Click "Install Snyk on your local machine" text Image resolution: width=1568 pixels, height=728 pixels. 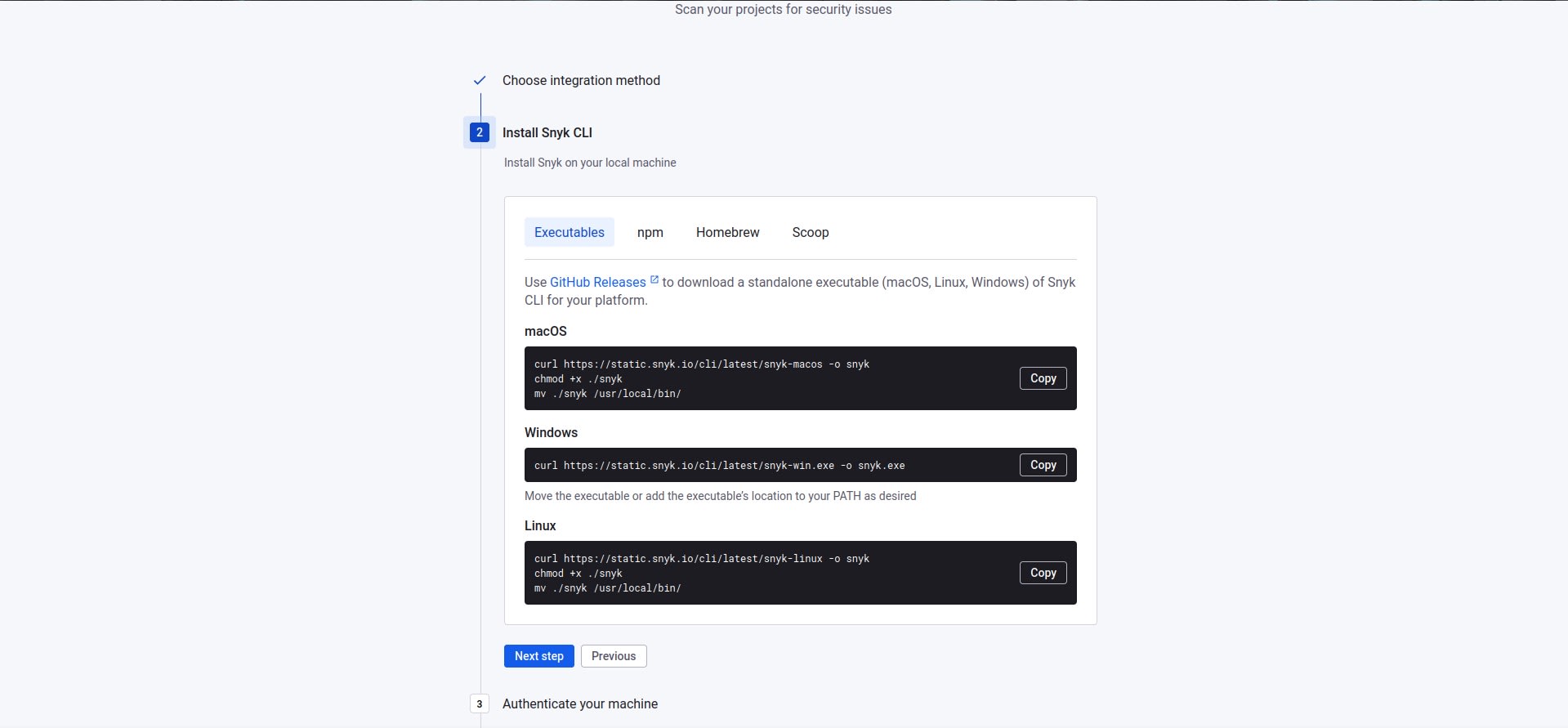click(590, 163)
